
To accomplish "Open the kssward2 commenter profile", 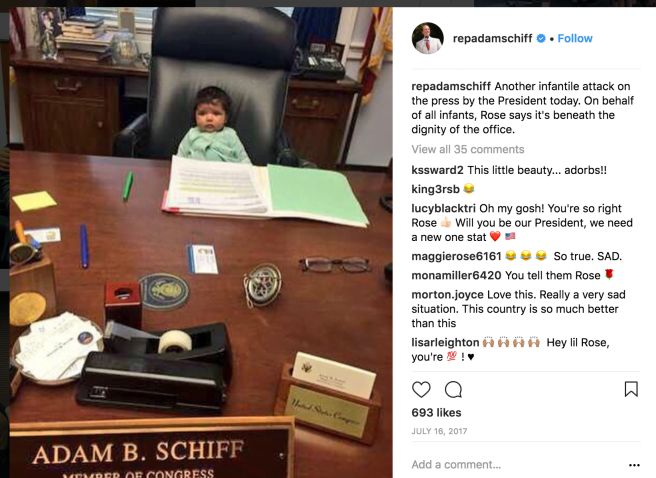I will coord(437,170).
